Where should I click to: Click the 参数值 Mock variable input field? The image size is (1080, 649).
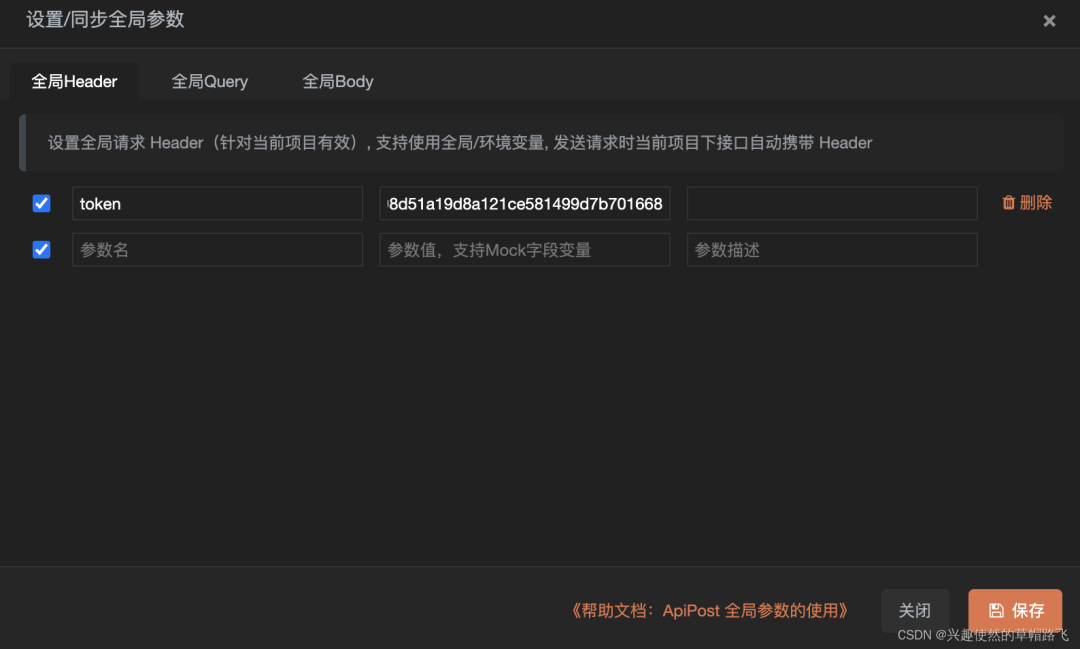tap(524, 249)
